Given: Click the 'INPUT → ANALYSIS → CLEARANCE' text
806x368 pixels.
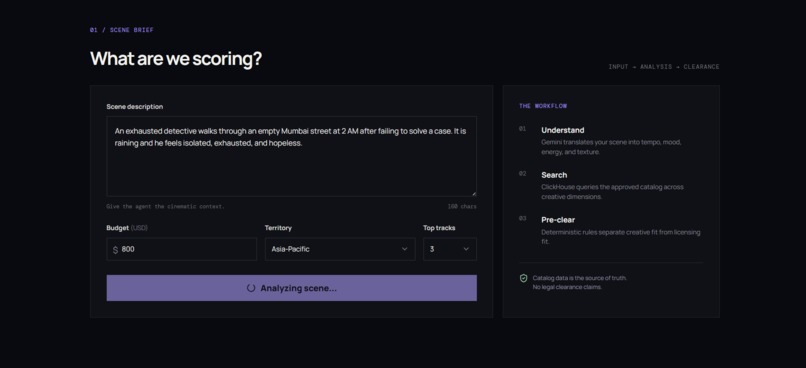Looking at the screenshot, I should click(664, 67).
